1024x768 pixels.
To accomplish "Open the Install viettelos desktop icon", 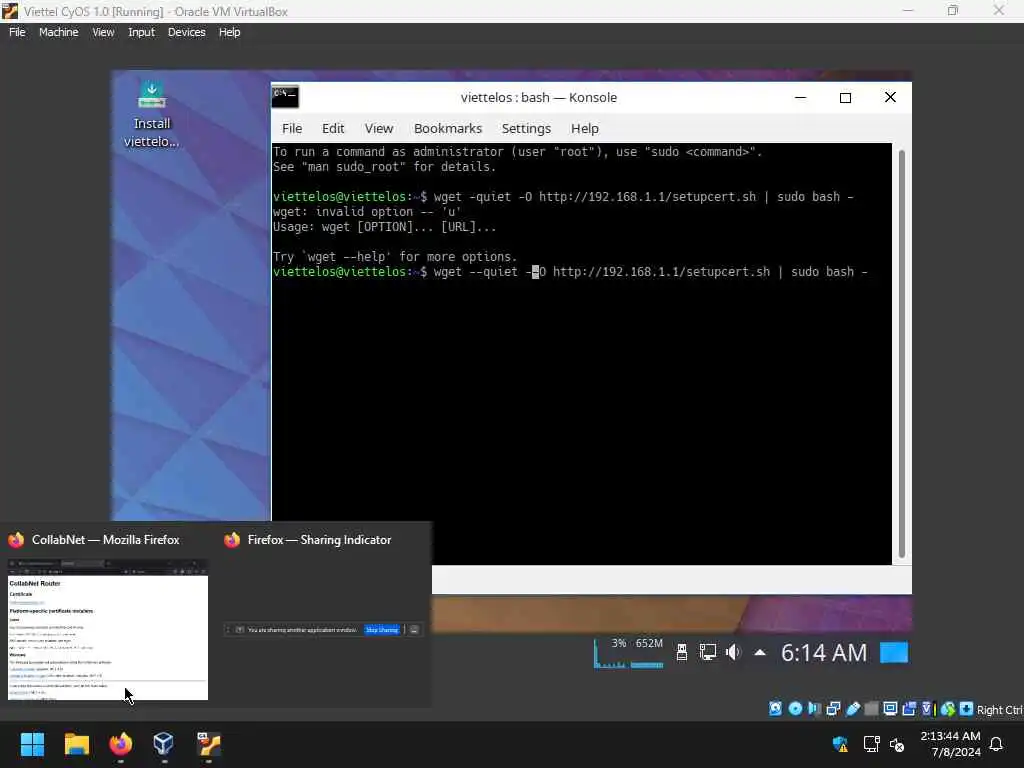I will [152, 115].
